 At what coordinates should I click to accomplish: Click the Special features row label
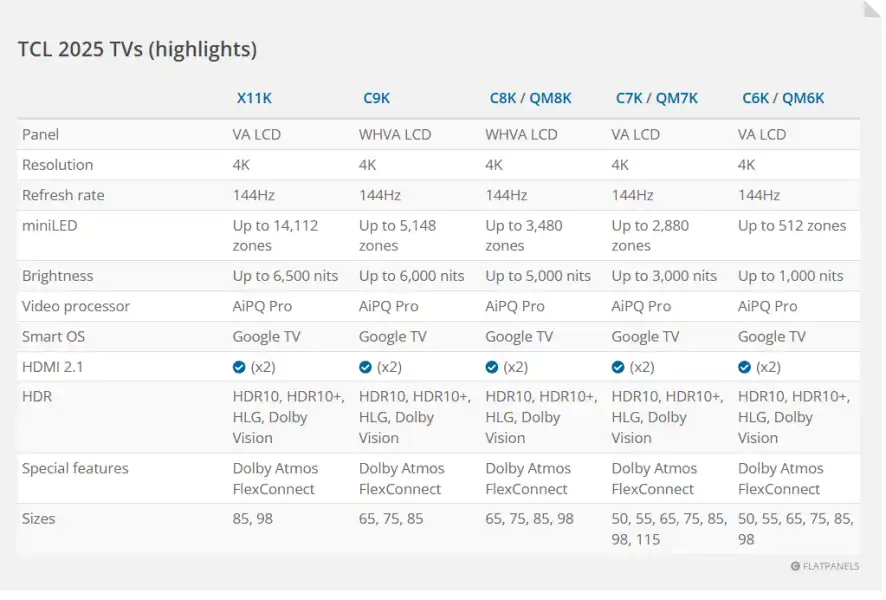click(x=75, y=468)
